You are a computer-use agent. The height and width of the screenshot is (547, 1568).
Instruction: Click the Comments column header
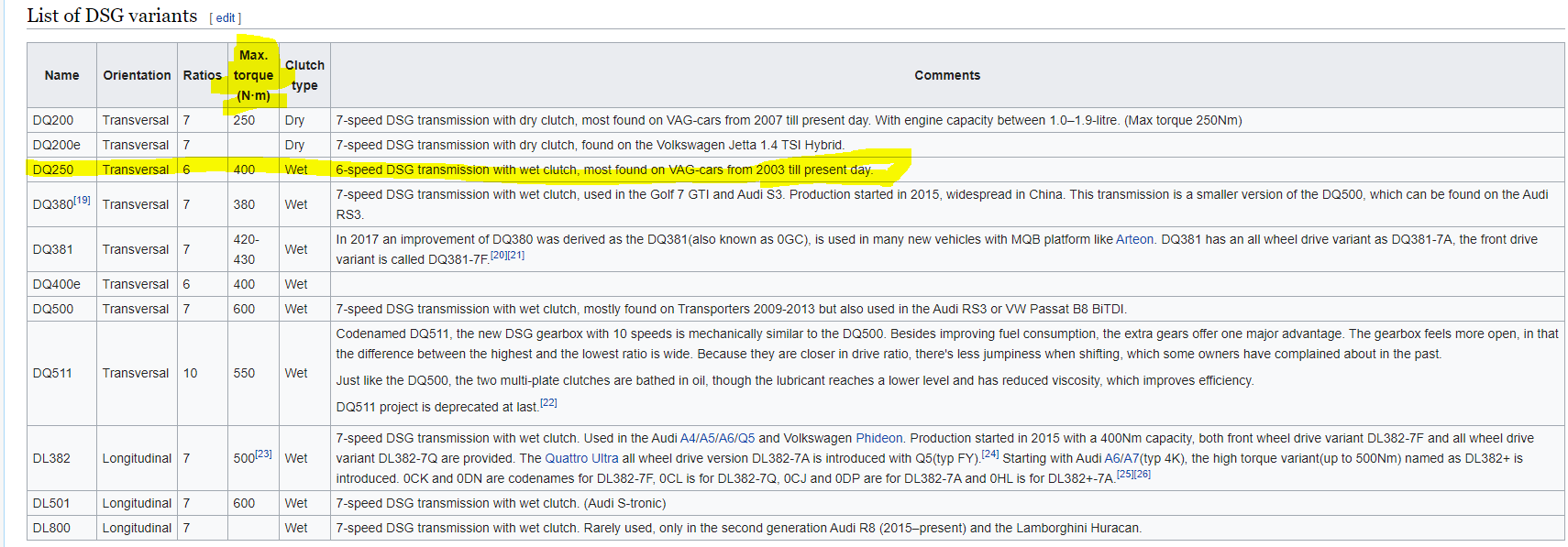tap(947, 75)
